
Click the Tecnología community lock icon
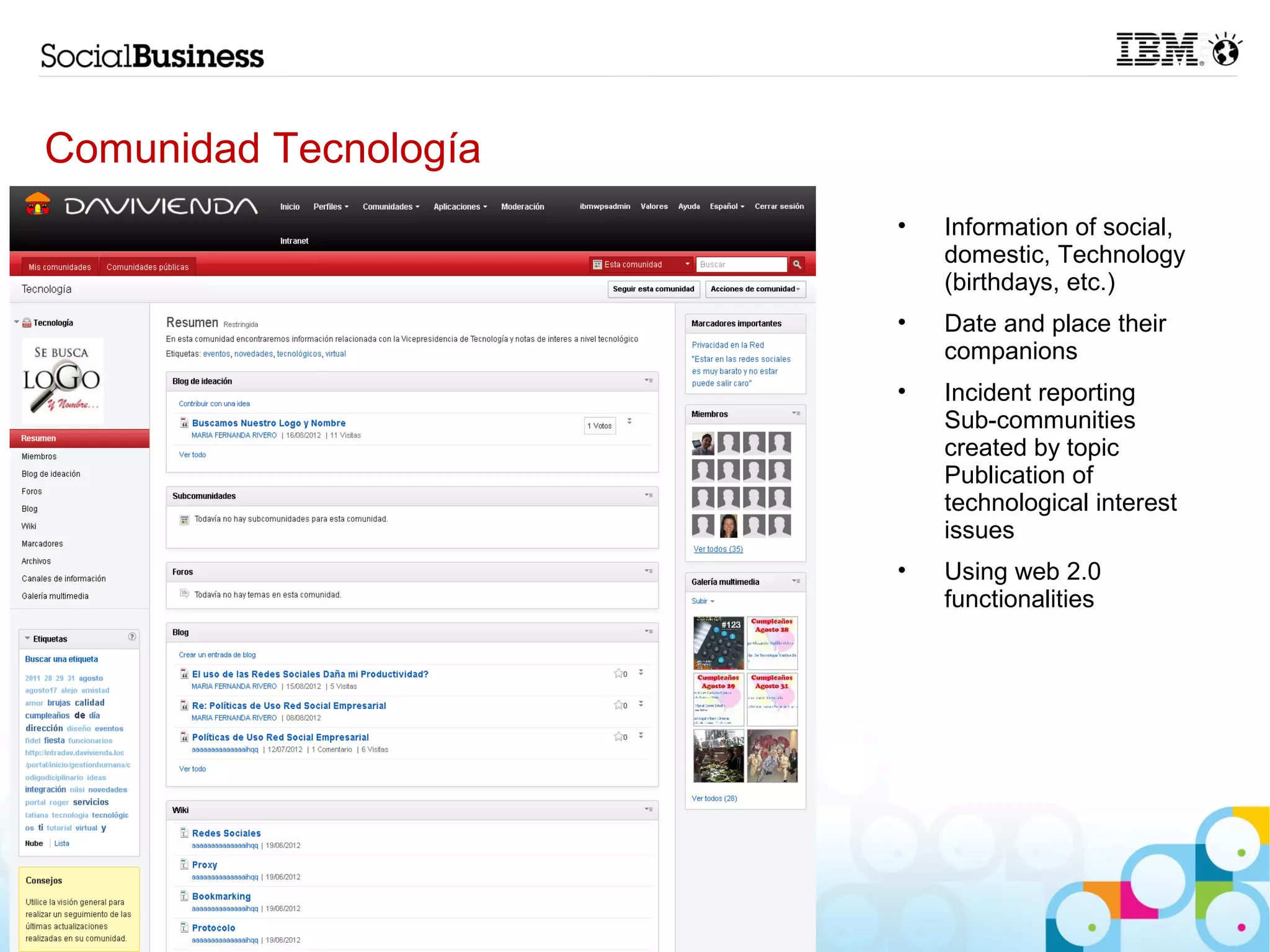pos(27,323)
